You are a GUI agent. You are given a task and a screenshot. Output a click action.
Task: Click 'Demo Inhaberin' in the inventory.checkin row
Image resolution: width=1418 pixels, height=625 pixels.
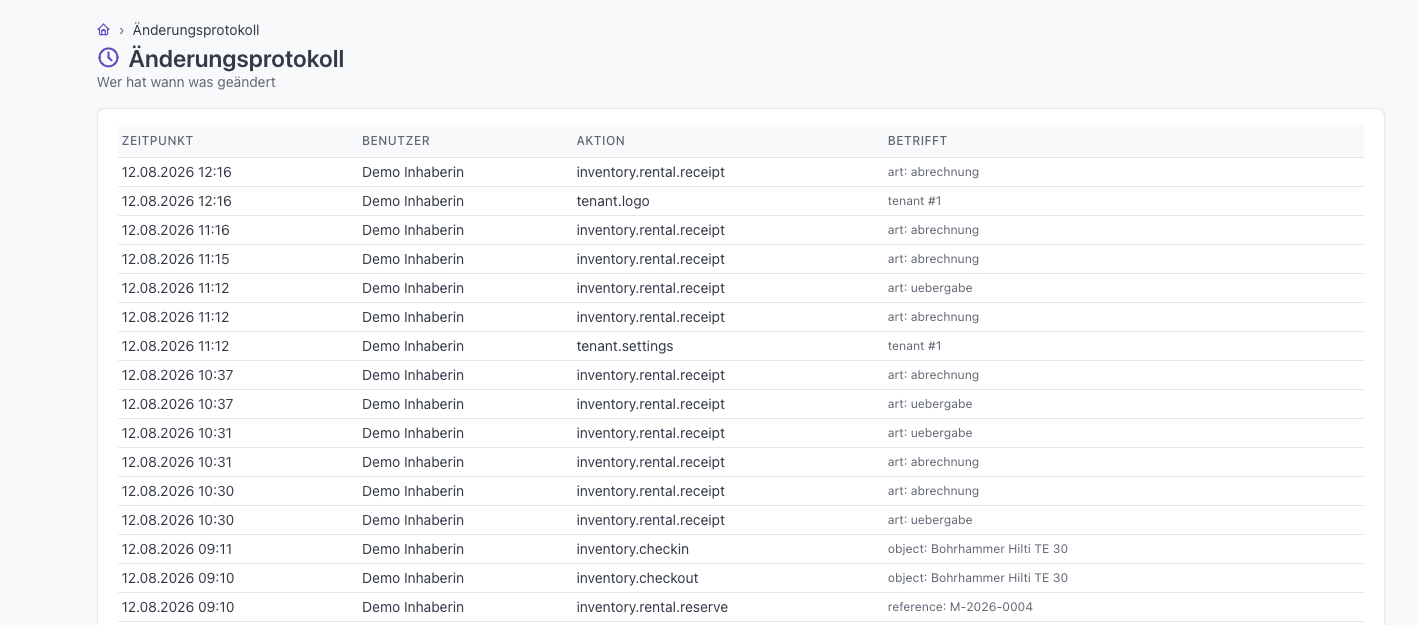tap(413, 549)
